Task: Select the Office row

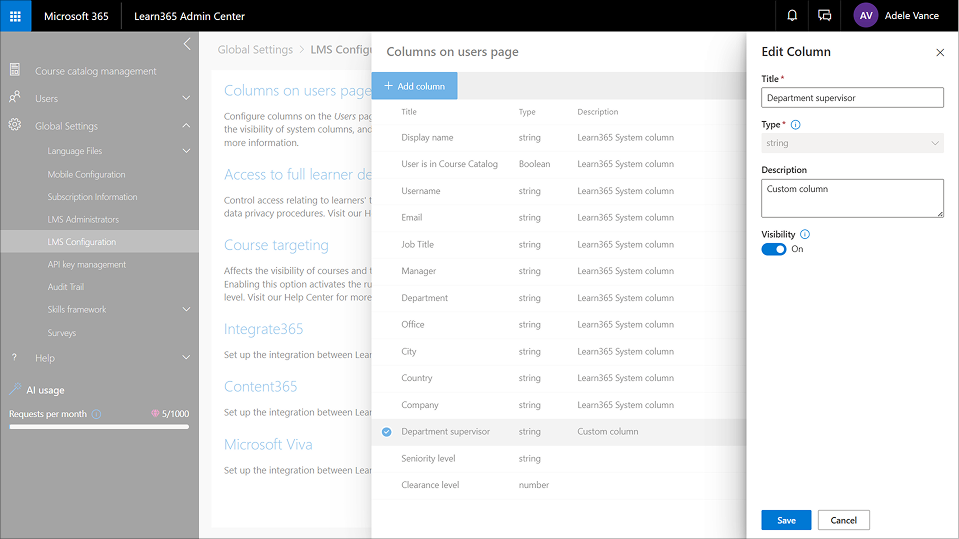Action: point(558,325)
